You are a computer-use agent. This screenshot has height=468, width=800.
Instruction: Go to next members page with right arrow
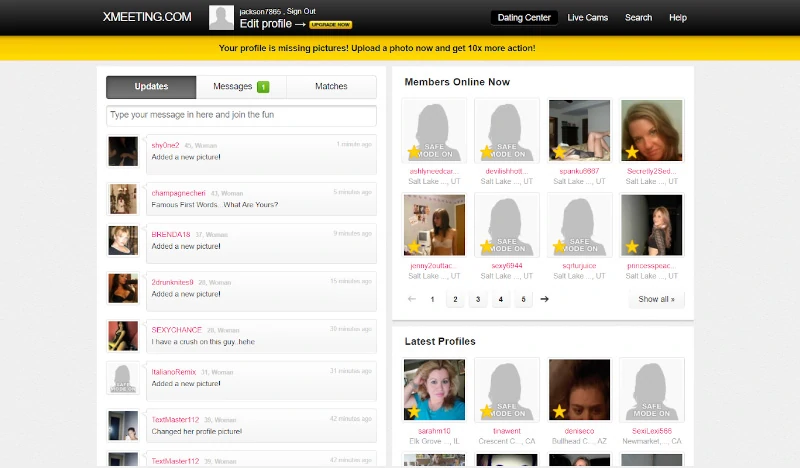click(544, 299)
